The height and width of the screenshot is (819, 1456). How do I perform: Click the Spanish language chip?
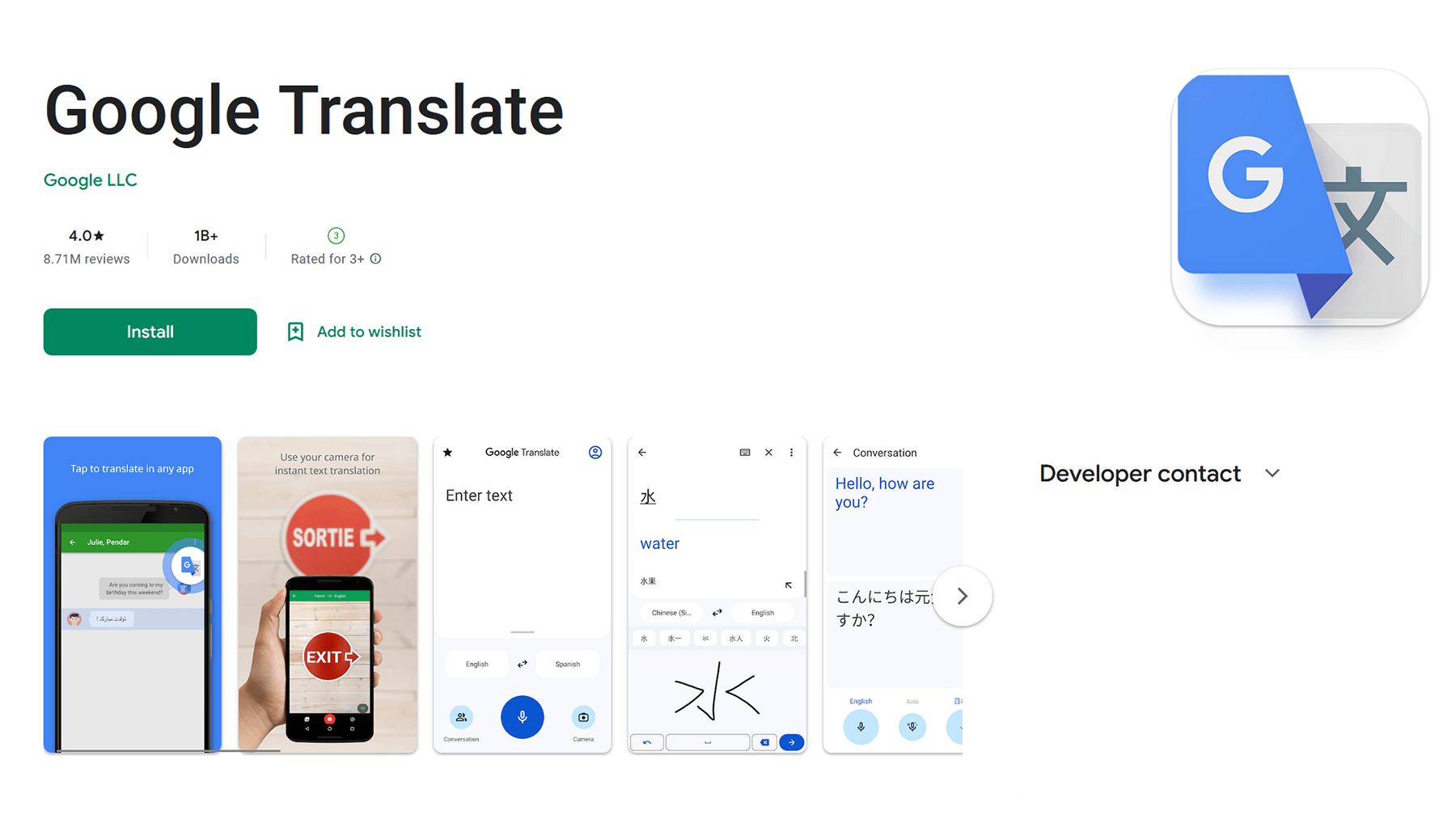pyautogui.click(x=568, y=664)
